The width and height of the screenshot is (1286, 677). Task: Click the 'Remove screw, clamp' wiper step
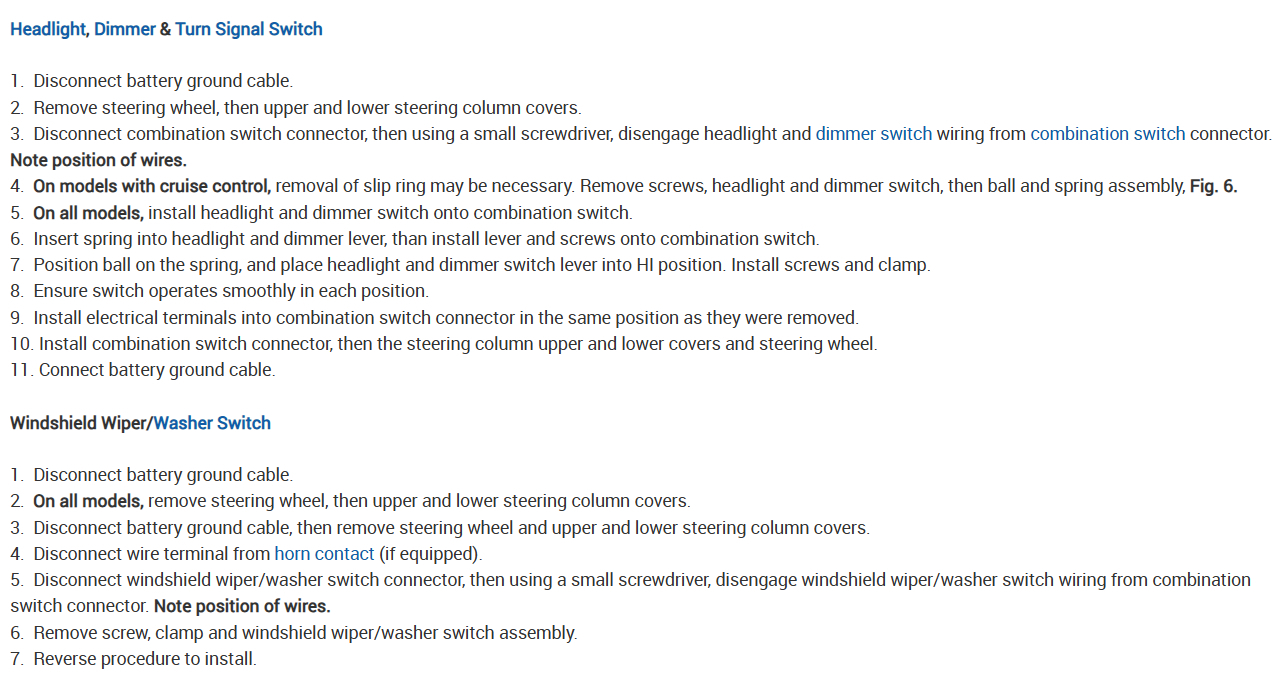click(x=305, y=633)
